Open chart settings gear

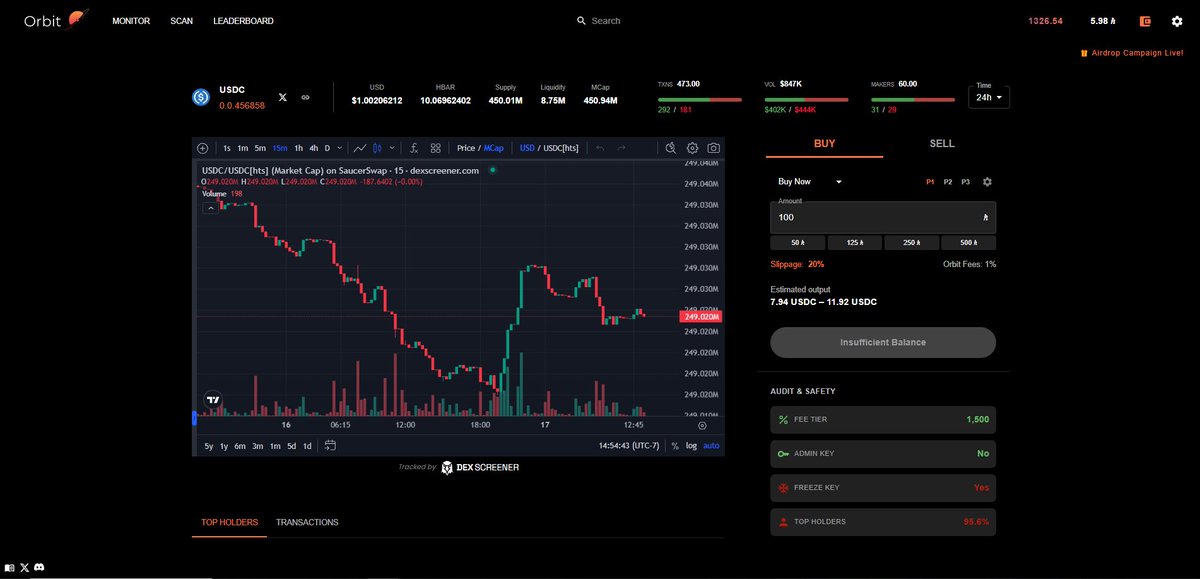coord(692,148)
